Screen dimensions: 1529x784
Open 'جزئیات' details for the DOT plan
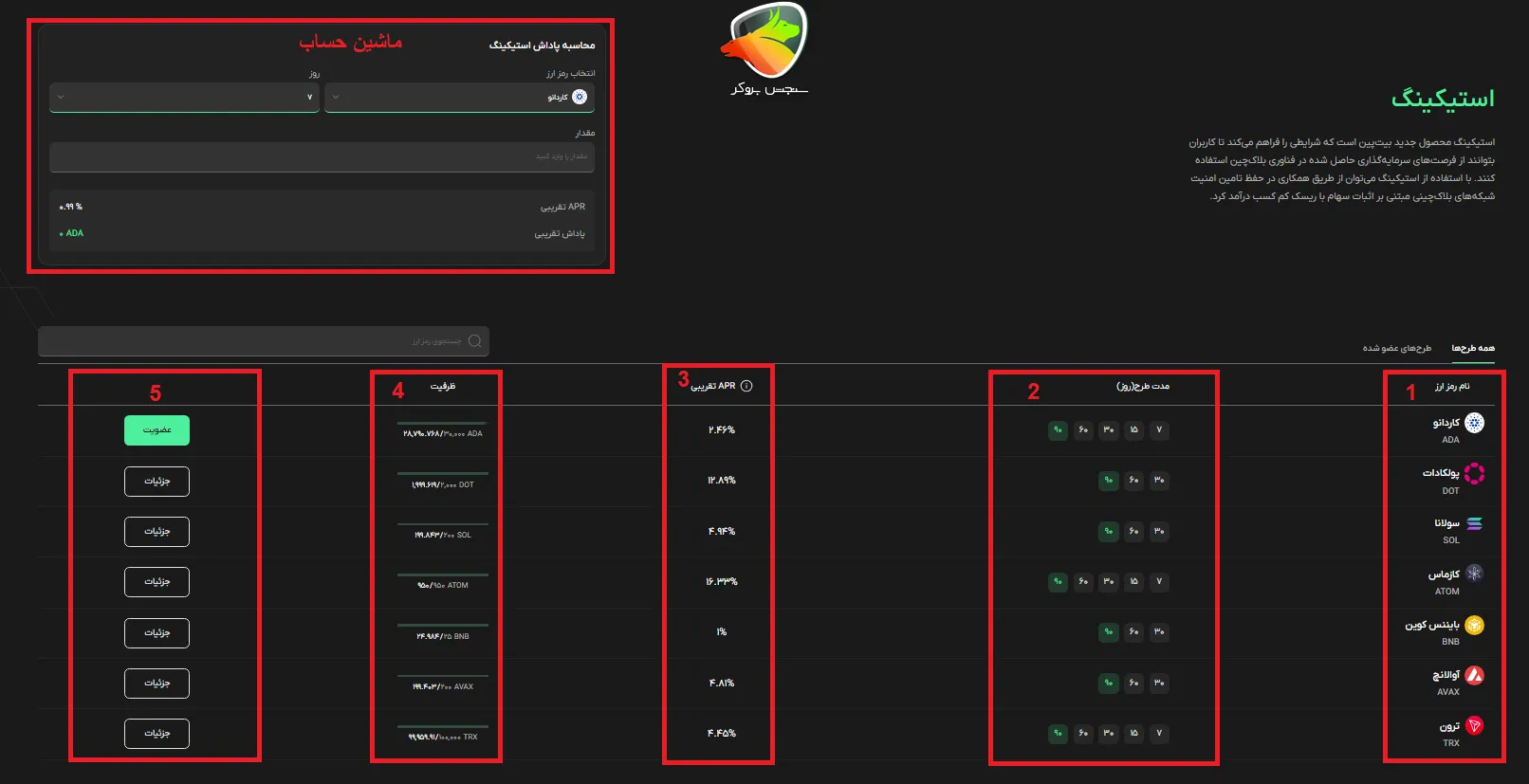tap(157, 482)
